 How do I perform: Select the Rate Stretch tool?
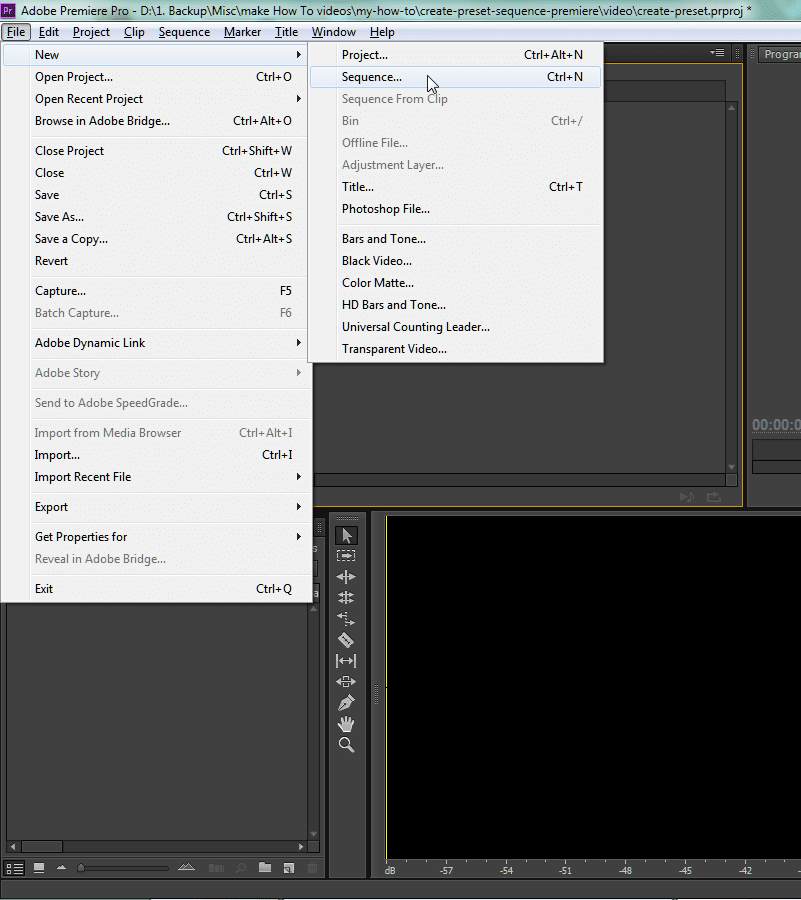point(346,619)
